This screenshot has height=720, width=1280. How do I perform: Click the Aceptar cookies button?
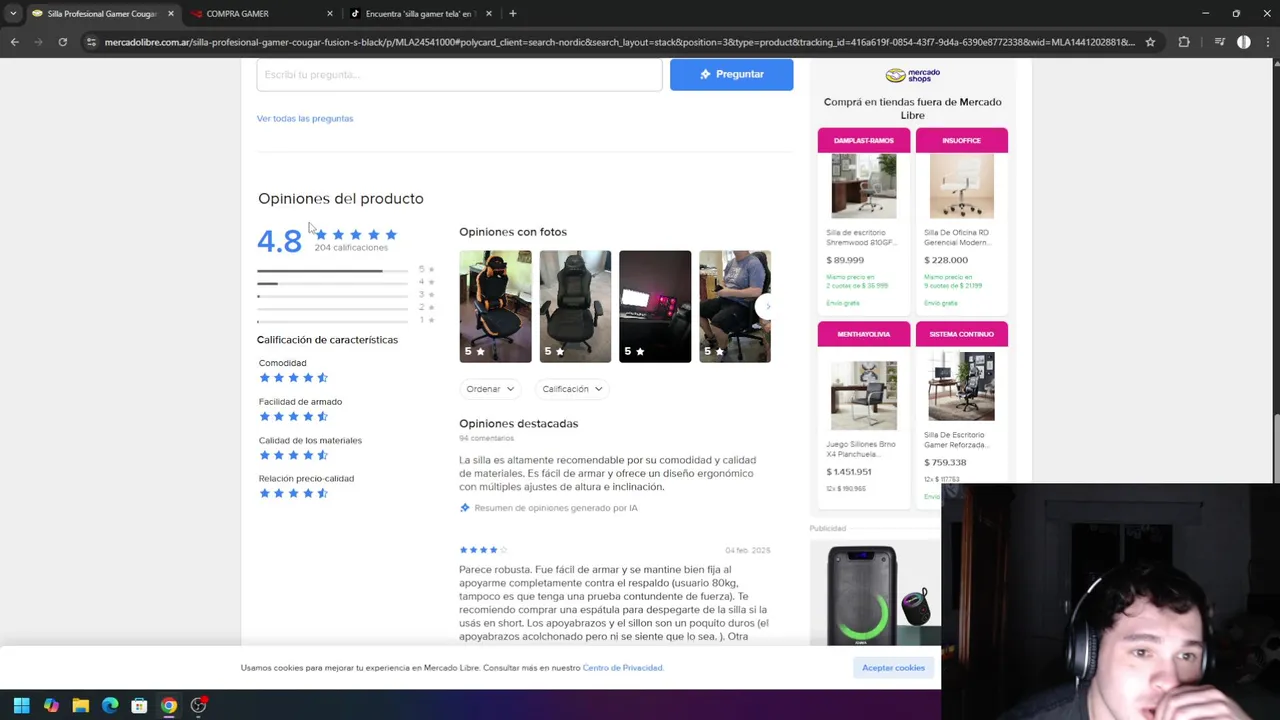[893, 668]
